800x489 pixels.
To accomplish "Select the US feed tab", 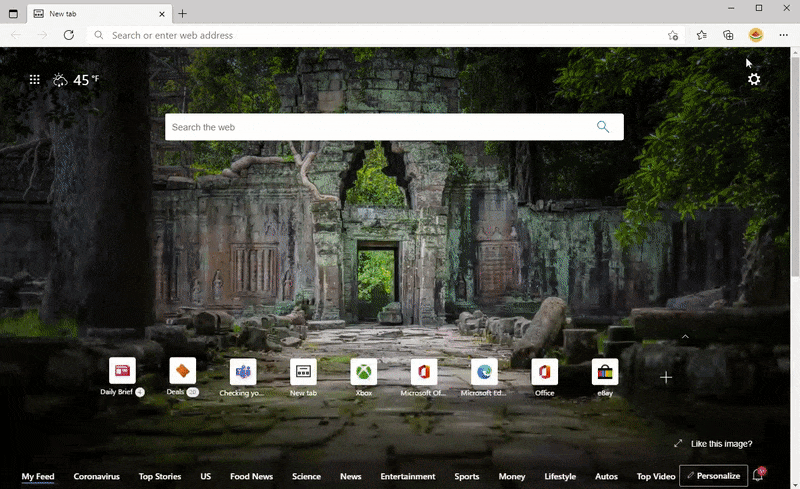I will point(206,476).
